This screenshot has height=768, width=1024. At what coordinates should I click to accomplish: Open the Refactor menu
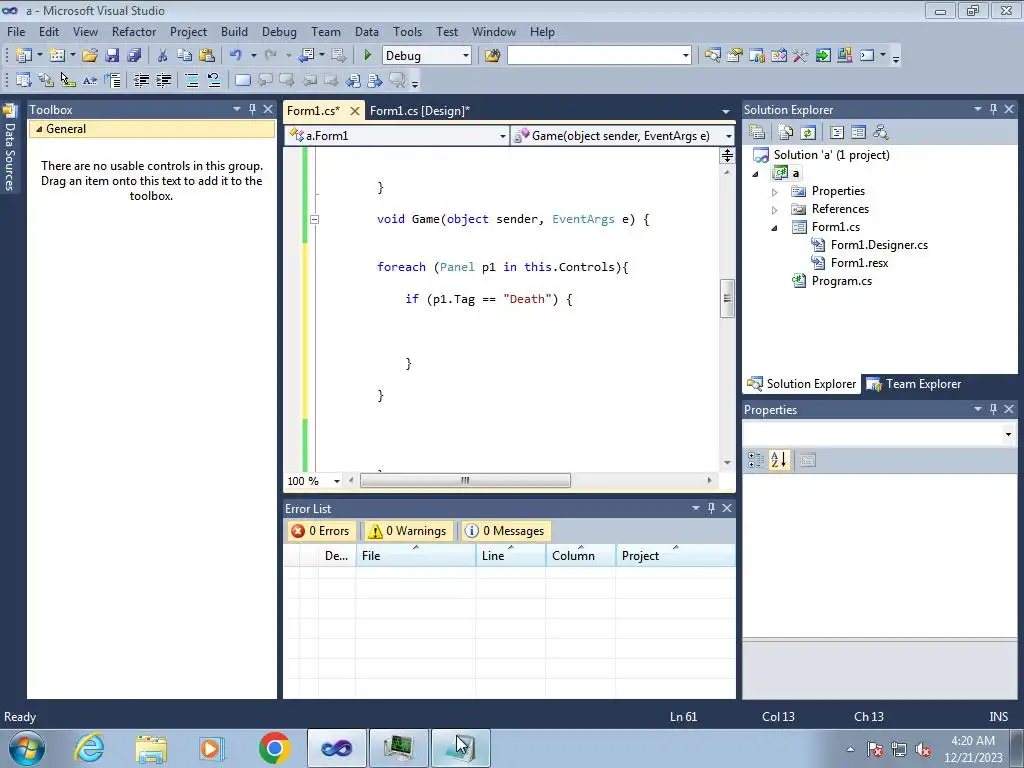[134, 31]
